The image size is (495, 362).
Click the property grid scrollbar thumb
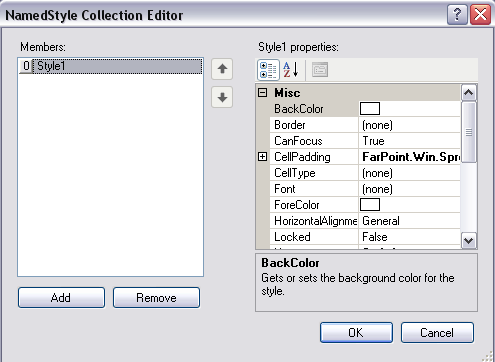(469, 132)
